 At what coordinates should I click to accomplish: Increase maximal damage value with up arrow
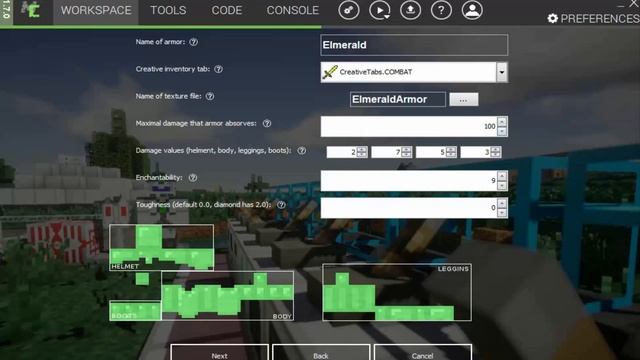click(x=502, y=122)
